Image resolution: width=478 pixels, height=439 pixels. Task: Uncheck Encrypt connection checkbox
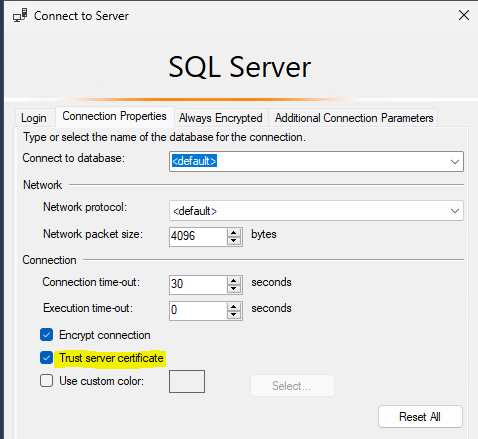pyautogui.click(x=47, y=335)
